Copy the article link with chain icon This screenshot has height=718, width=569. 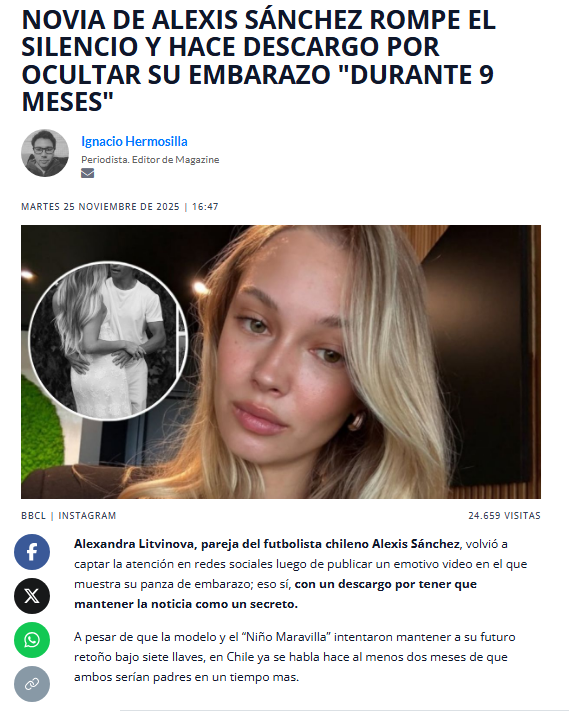(x=32, y=684)
